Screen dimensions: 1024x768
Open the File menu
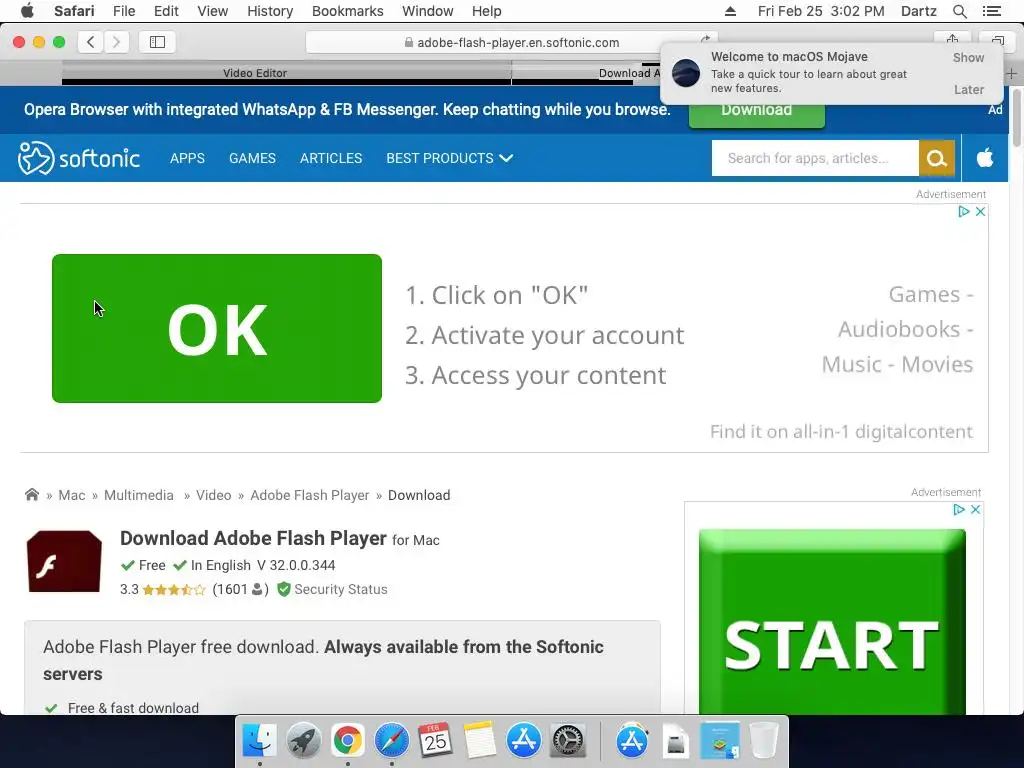click(123, 11)
